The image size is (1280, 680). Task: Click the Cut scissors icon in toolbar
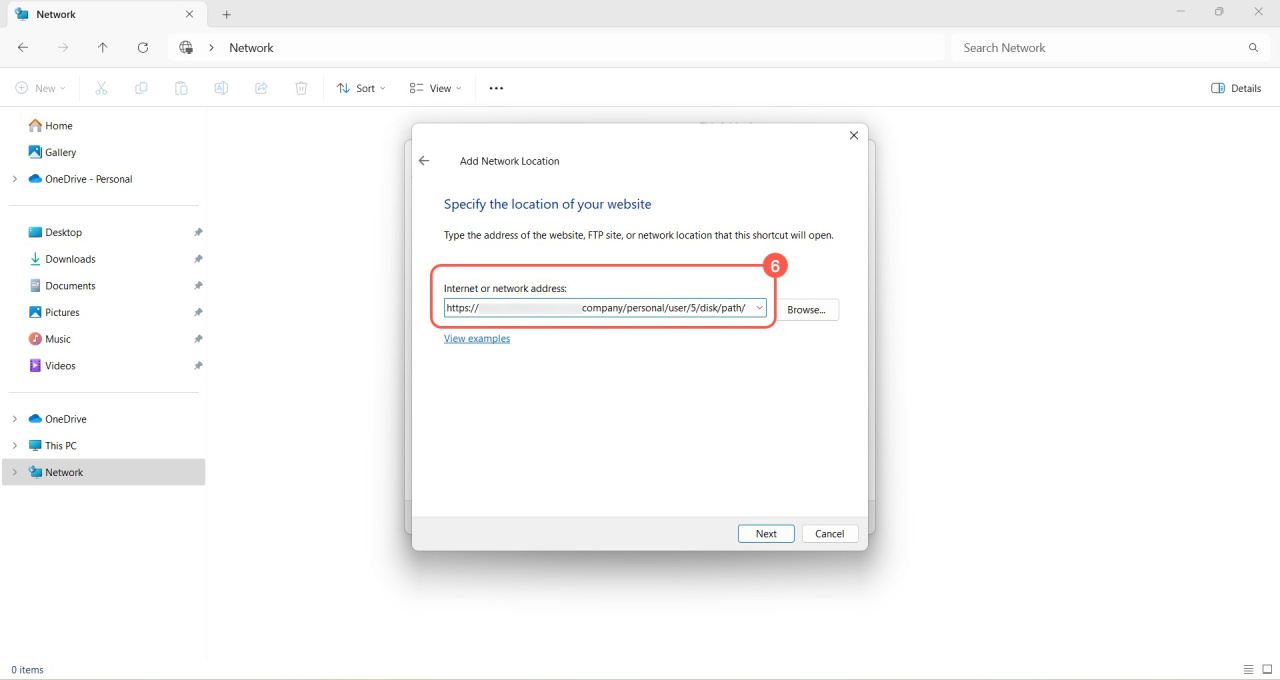(x=101, y=88)
